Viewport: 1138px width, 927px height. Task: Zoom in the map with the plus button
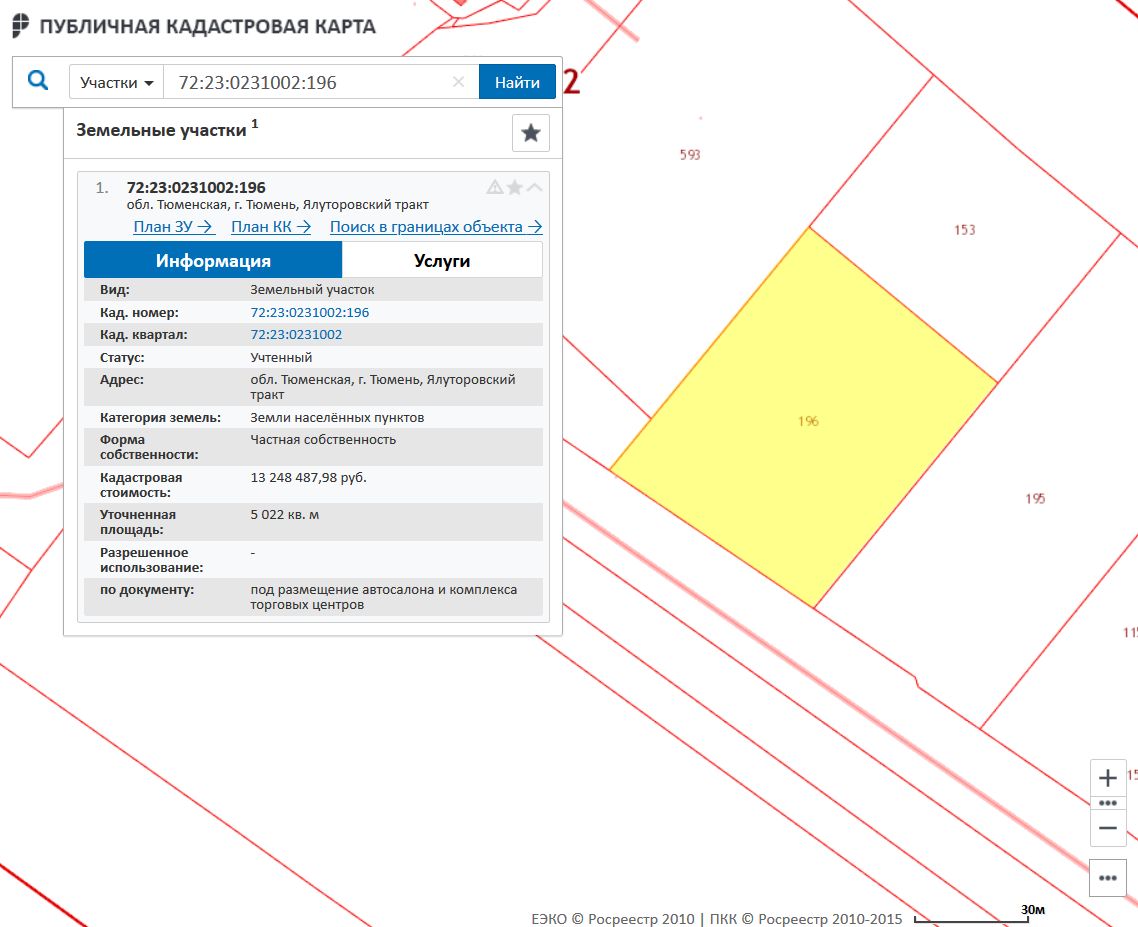(x=1108, y=778)
